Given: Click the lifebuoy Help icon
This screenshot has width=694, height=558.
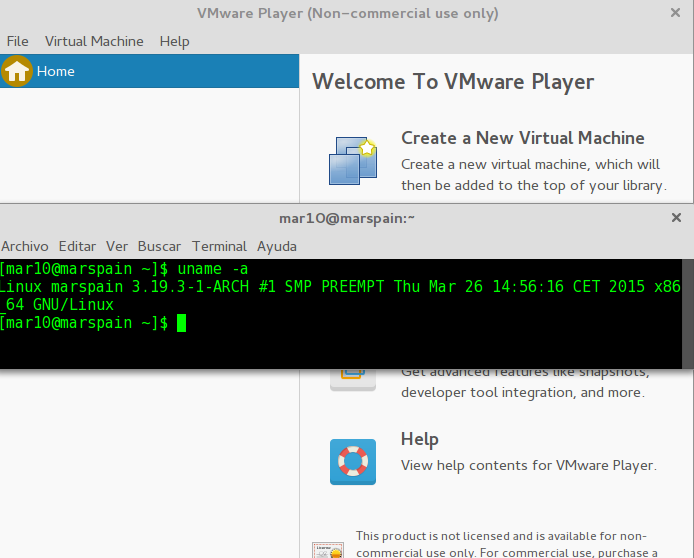Looking at the screenshot, I should coord(353,461).
